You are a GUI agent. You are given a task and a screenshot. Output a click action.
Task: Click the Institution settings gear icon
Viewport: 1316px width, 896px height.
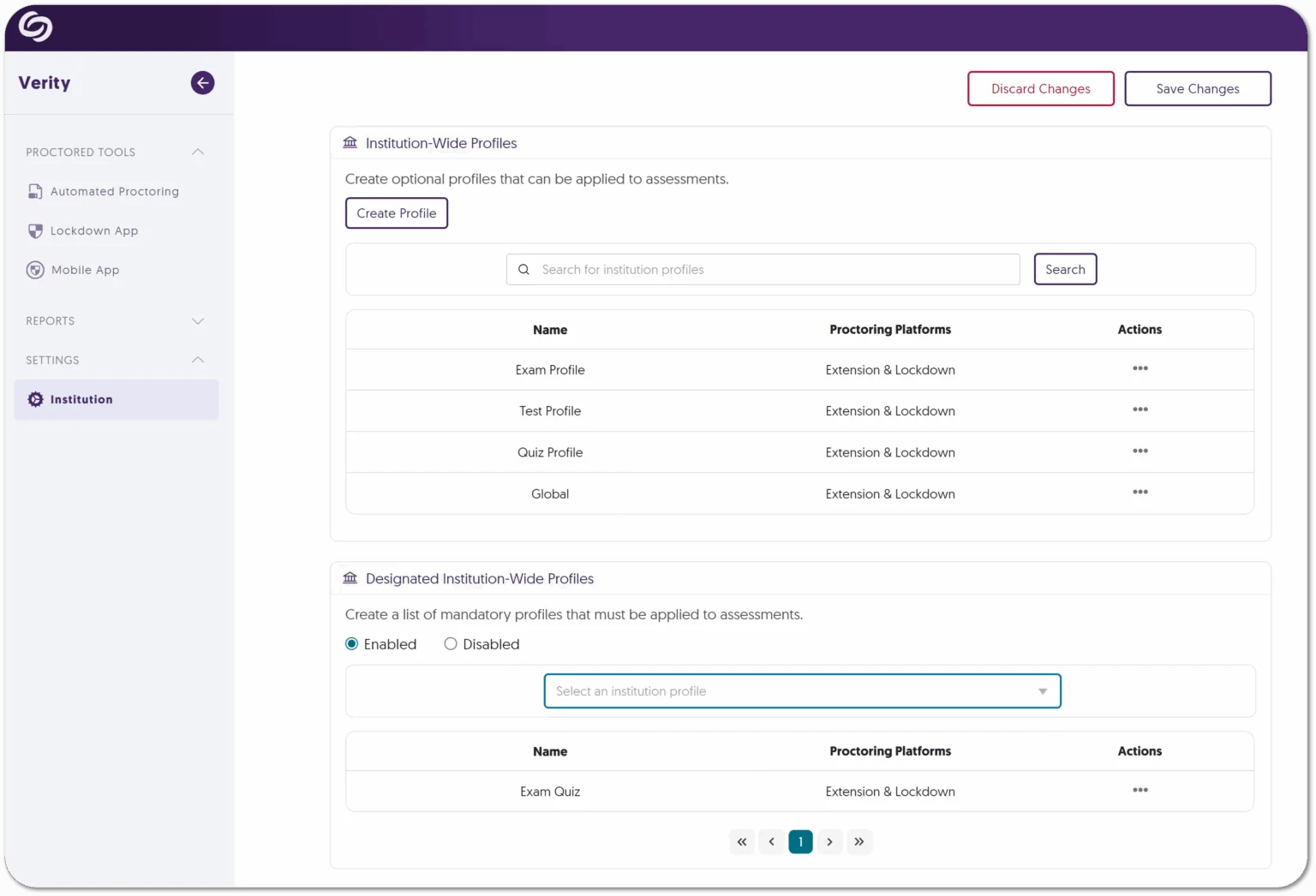pos(35,399)
